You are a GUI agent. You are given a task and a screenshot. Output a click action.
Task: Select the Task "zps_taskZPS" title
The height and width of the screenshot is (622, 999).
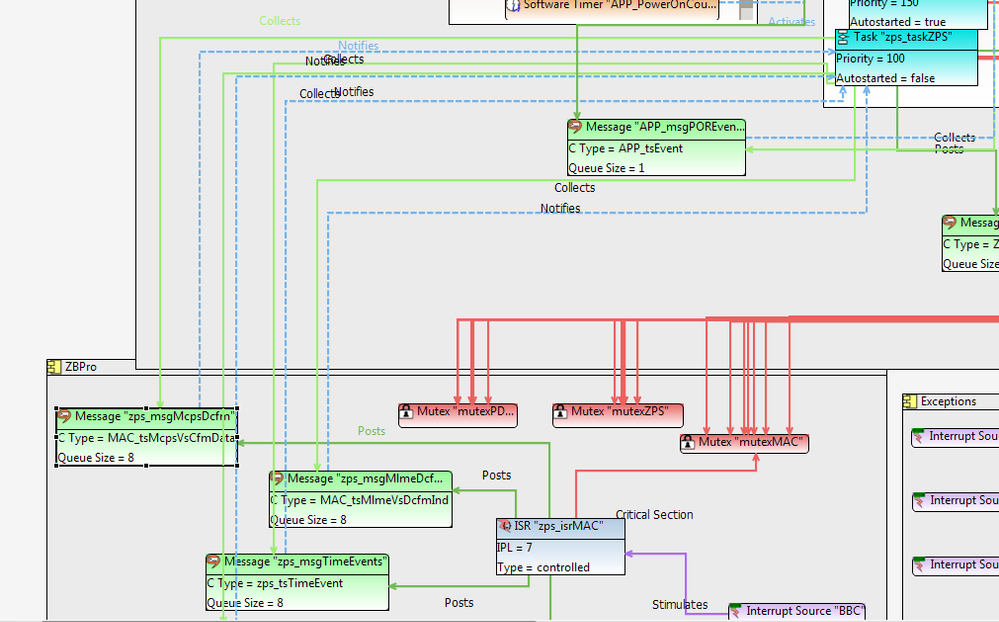[x=903, y=37]
